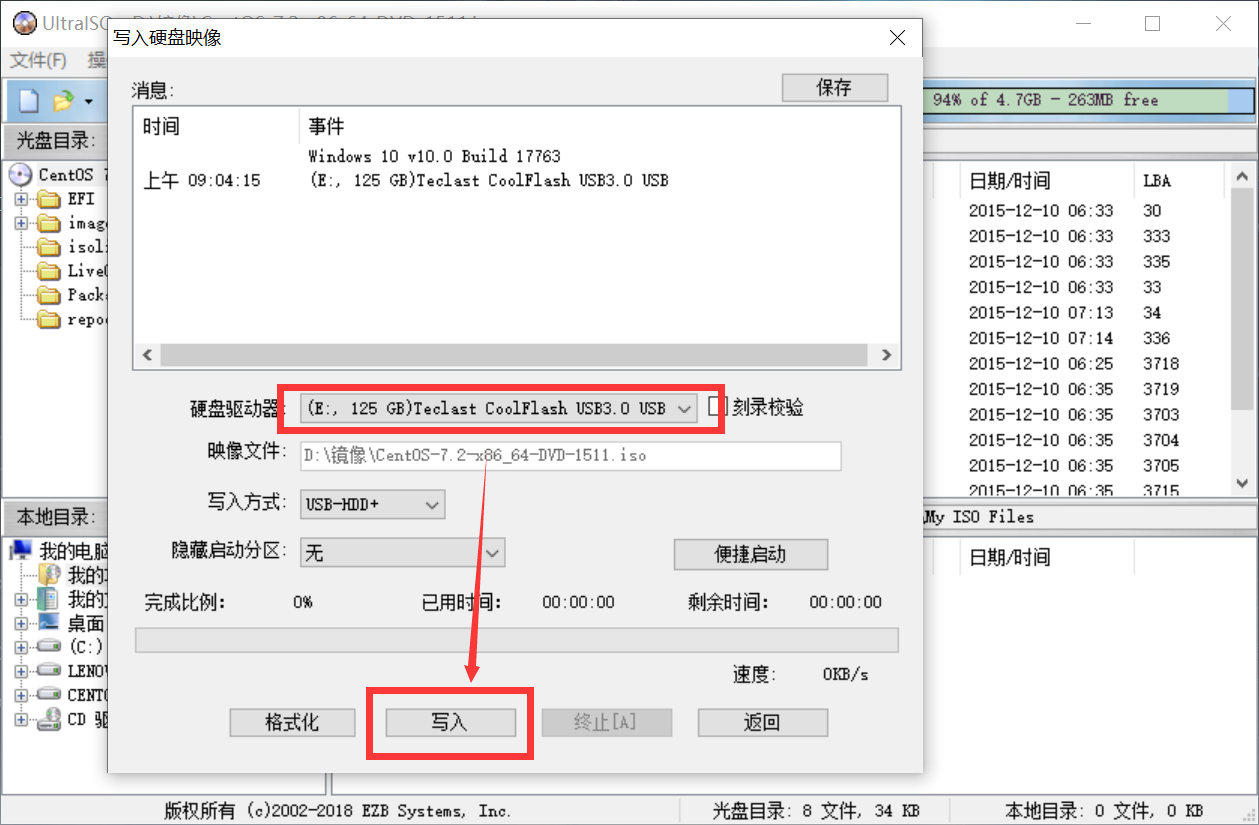Click the file list scroll-up arrow
Image resolution: width=1259 pixels, height=825 pixels.
(1240, 176)
